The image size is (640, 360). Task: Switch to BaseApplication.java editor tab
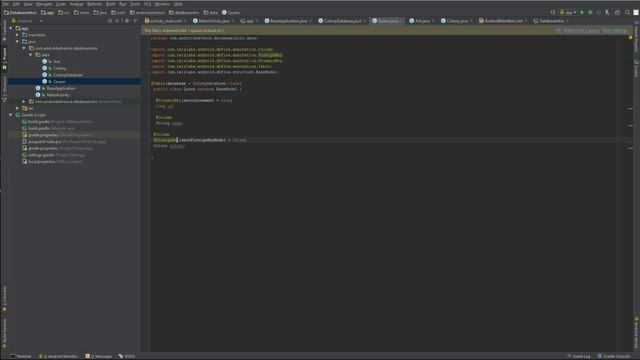(288, 21)
